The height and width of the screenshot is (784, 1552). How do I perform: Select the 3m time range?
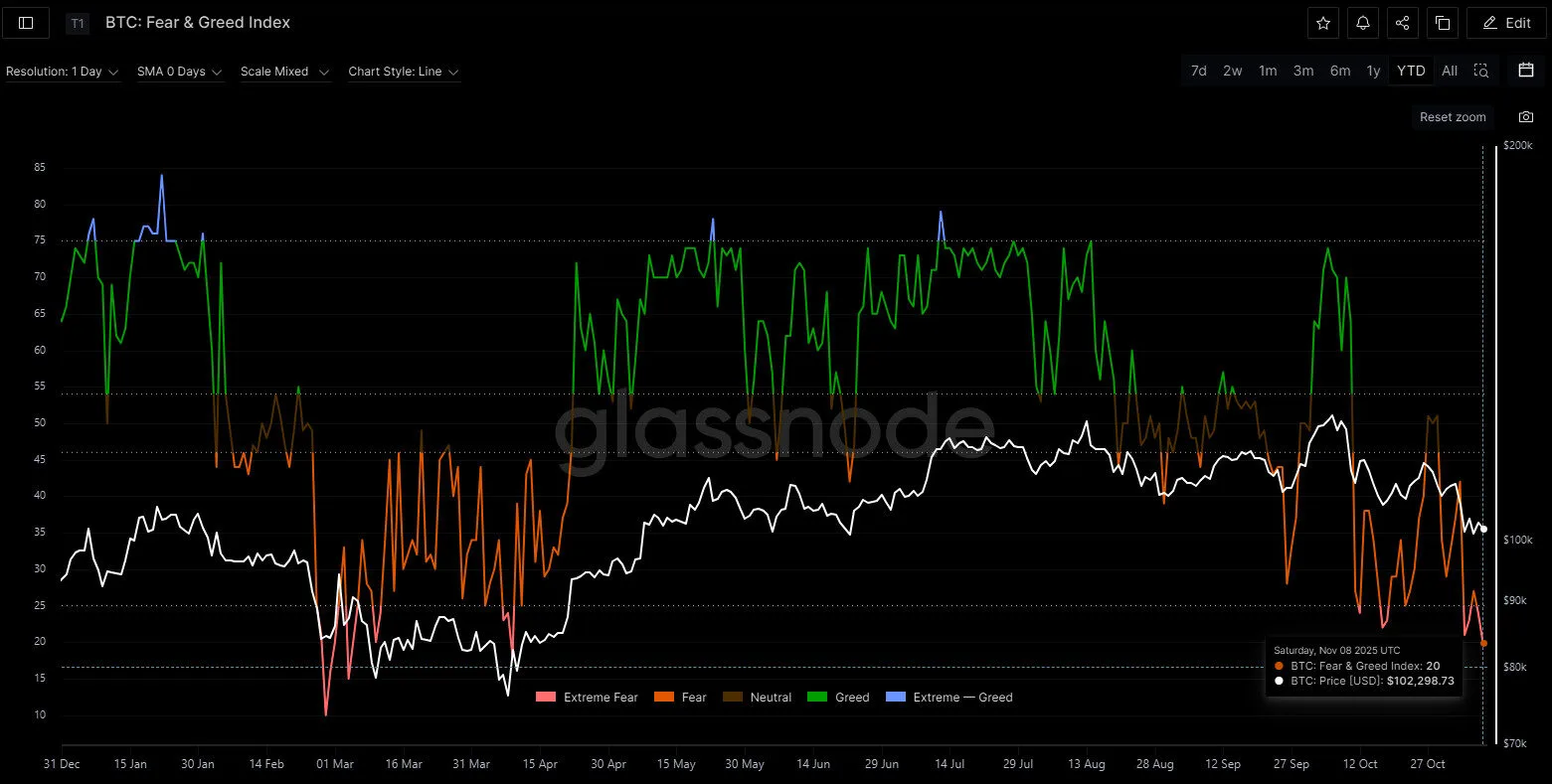(x=1303, y=71)
